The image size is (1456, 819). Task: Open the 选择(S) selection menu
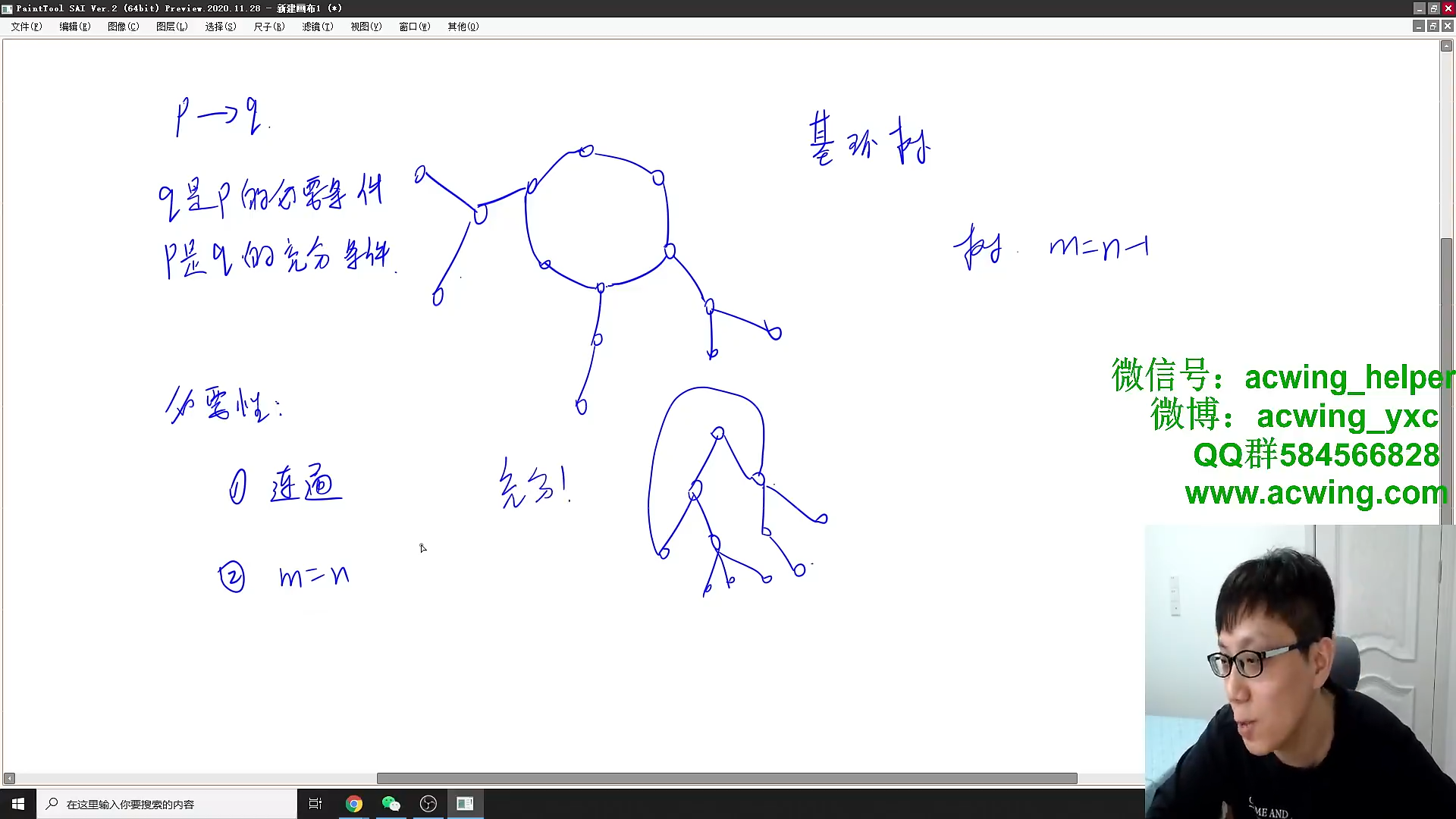coord(220,27)
